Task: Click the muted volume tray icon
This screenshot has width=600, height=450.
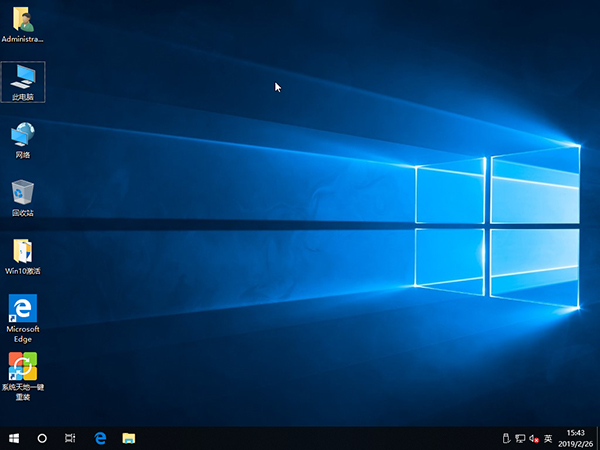Action: 534,439
